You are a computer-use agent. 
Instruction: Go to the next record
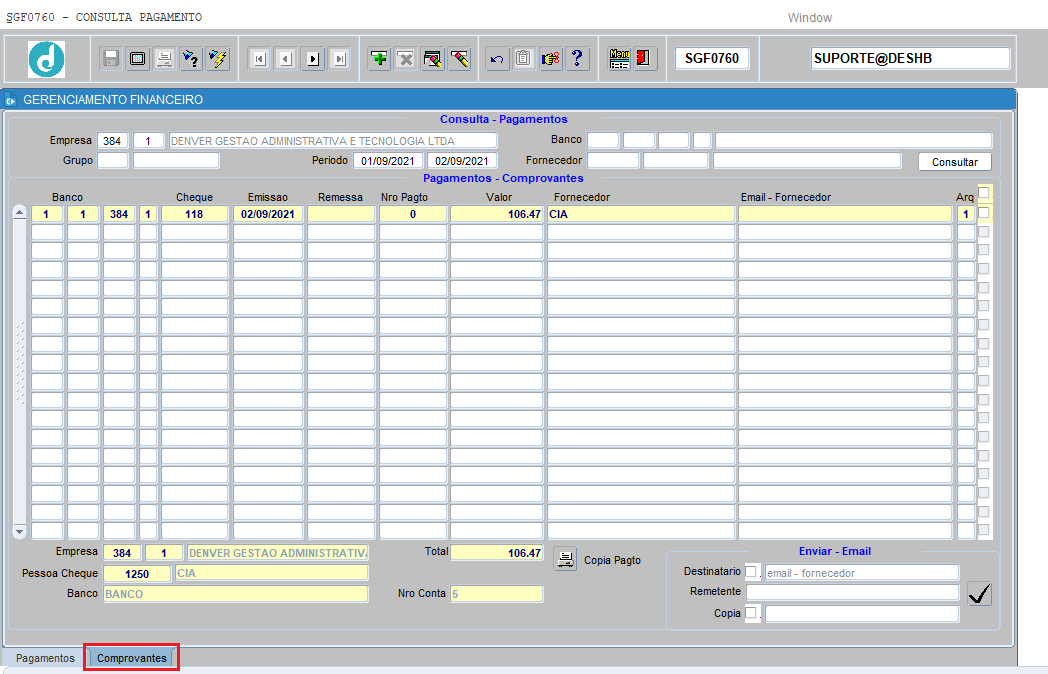tap(313, 59)
